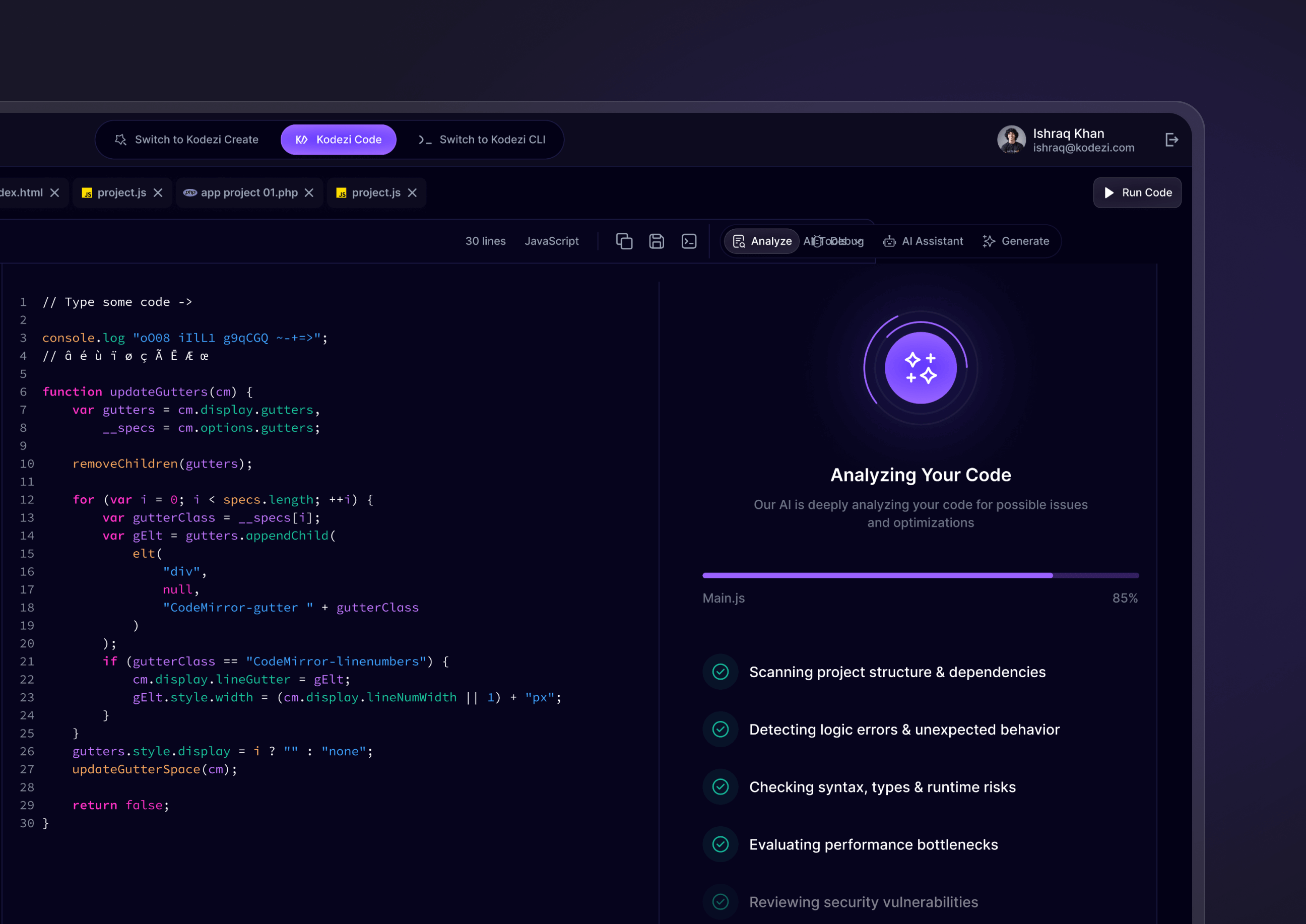Click the Scanning project structure check indicator
Viewport: 1306px width, 924px height.
(x=720, y=672)
